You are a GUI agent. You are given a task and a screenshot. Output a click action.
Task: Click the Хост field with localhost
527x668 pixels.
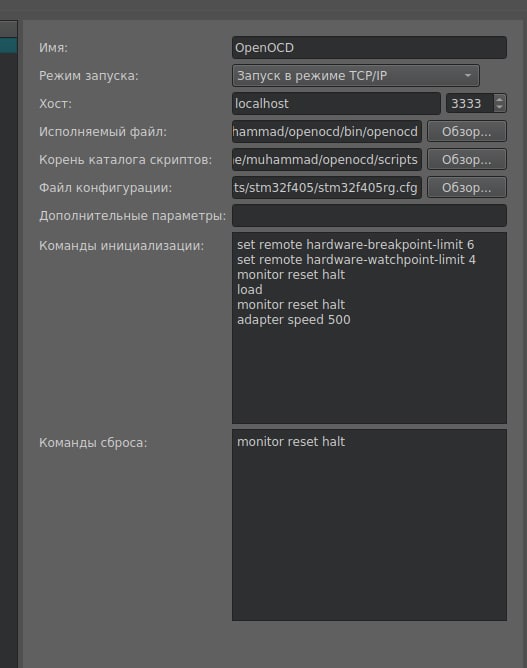coord(336,104)
